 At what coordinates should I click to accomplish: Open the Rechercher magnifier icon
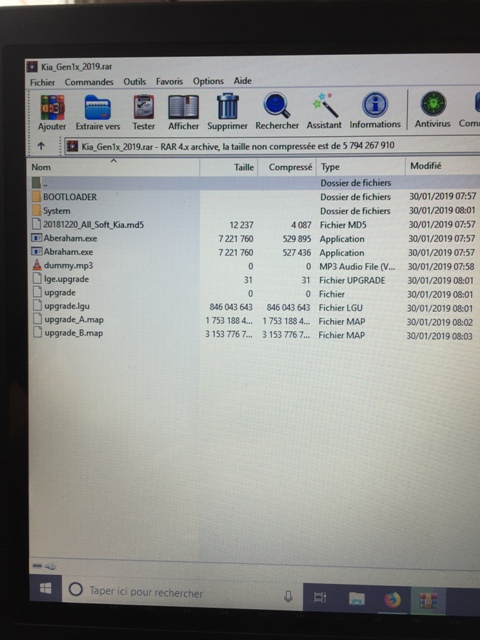[x=277, y=105]
